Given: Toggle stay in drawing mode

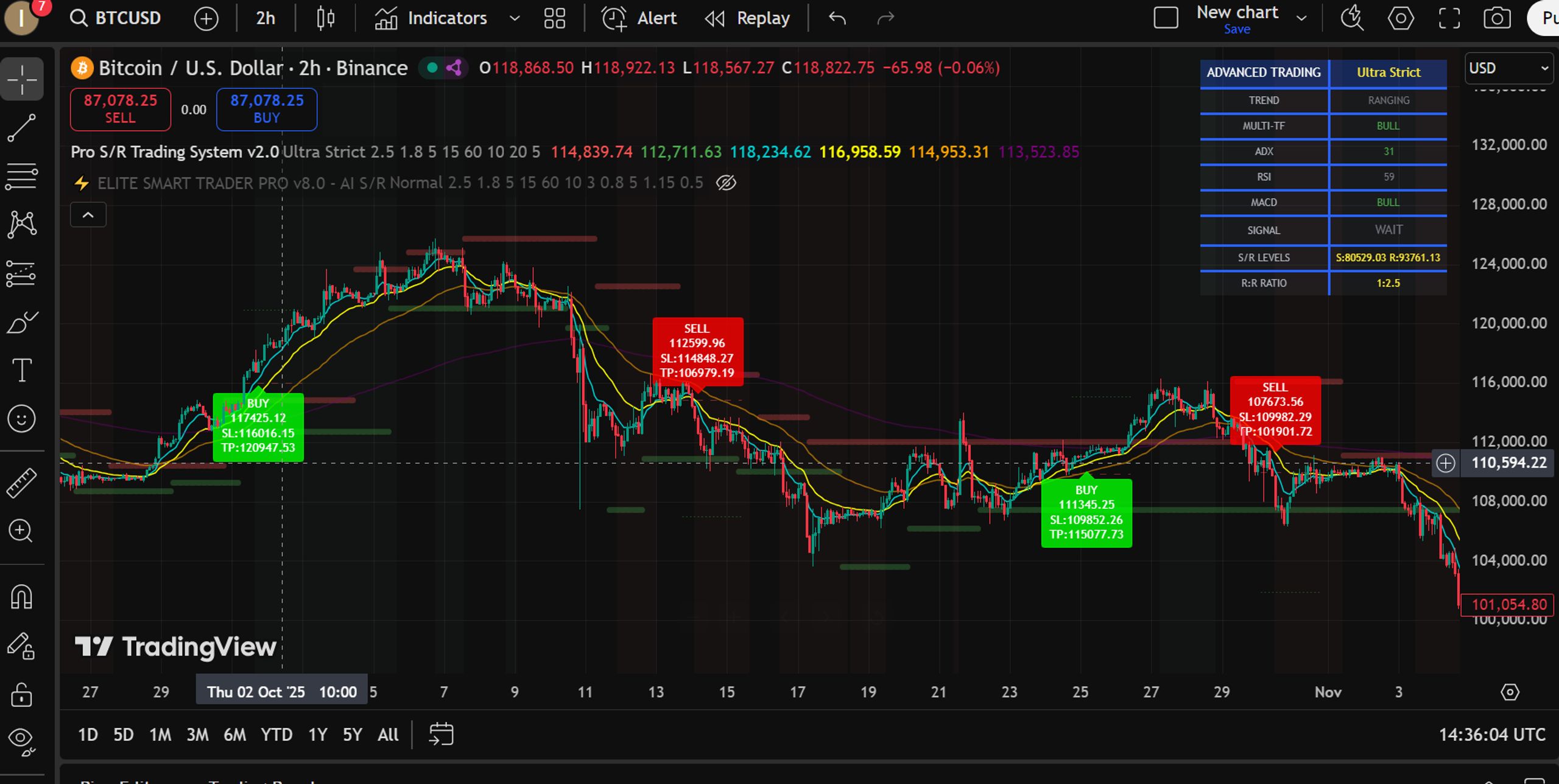Looking at the screenshot, I should pos(22,646).
